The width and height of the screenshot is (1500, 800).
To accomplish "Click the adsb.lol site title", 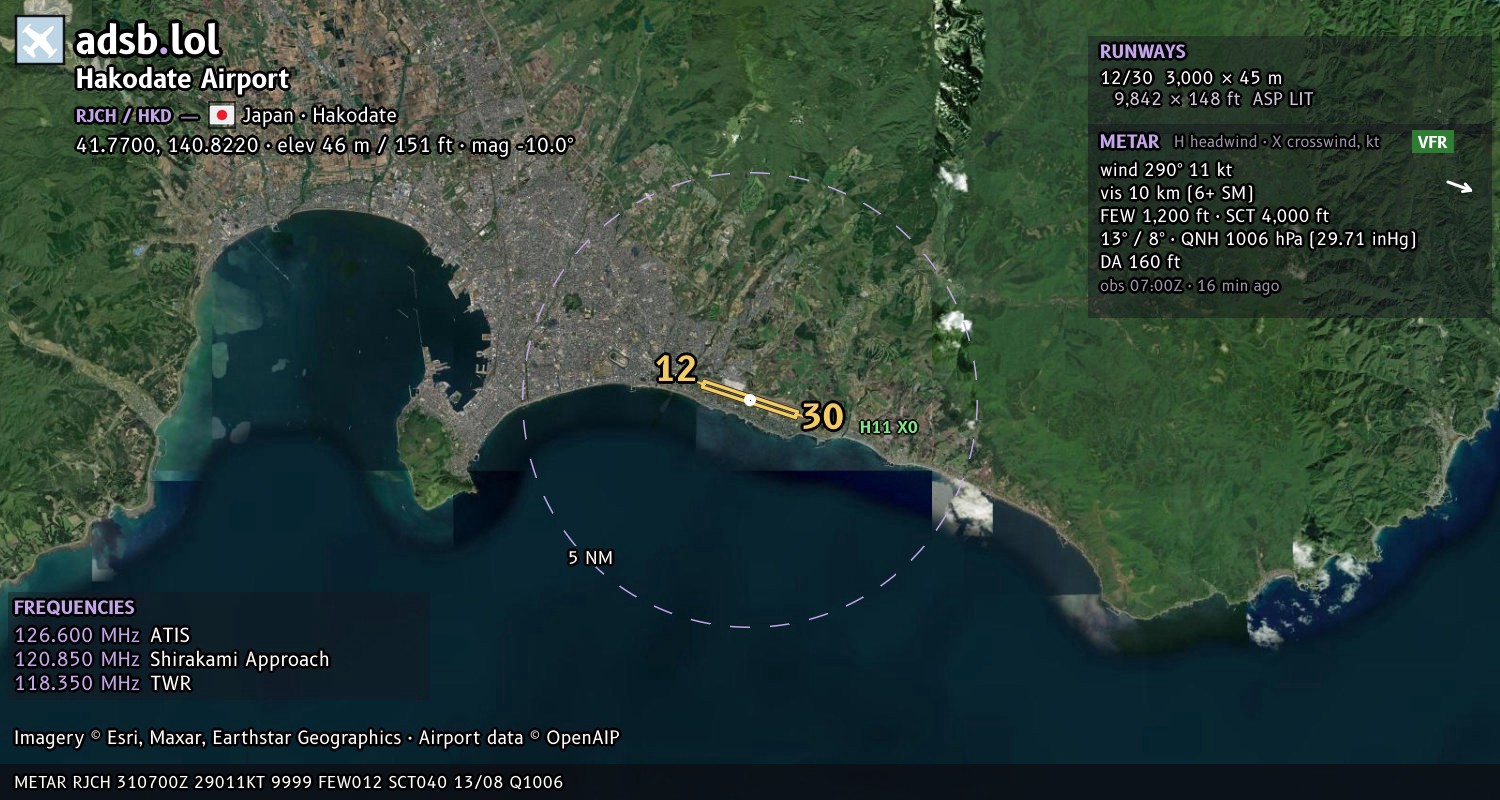I will pos(147,40).
